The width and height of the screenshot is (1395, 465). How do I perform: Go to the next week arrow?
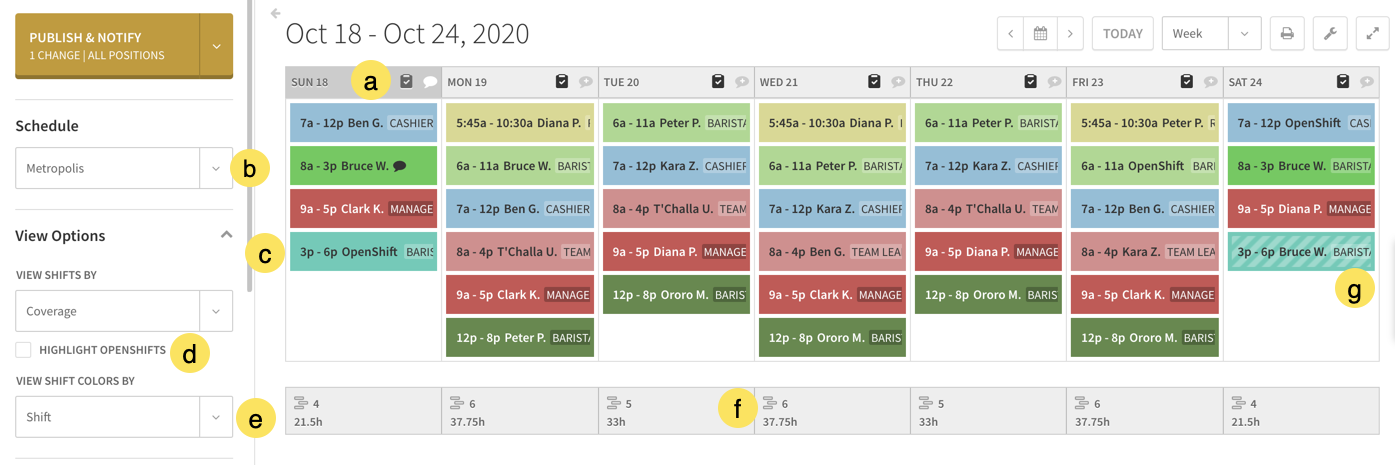coord(1070,33)
